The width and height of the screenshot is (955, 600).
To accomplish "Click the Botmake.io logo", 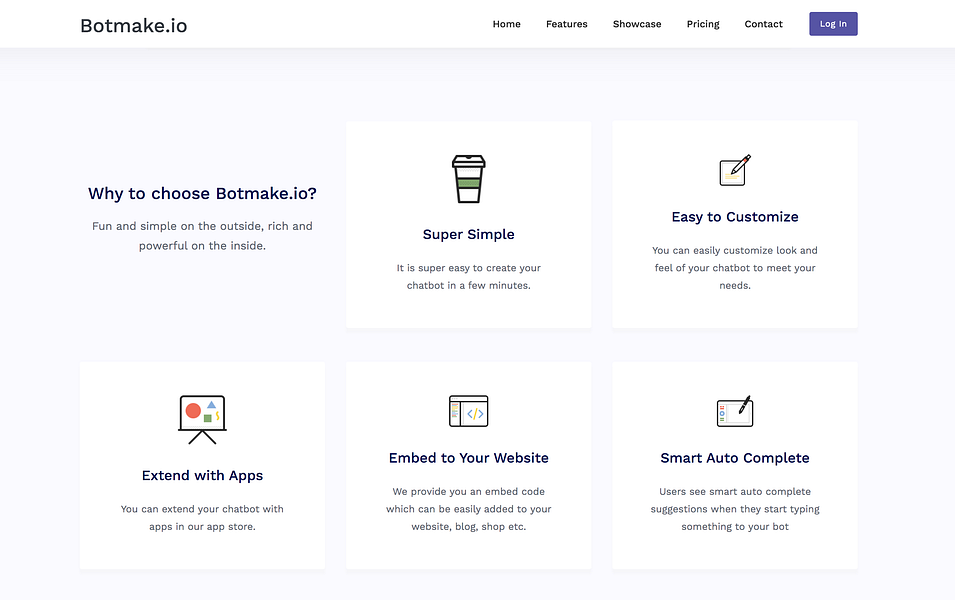I will [133, 25].
